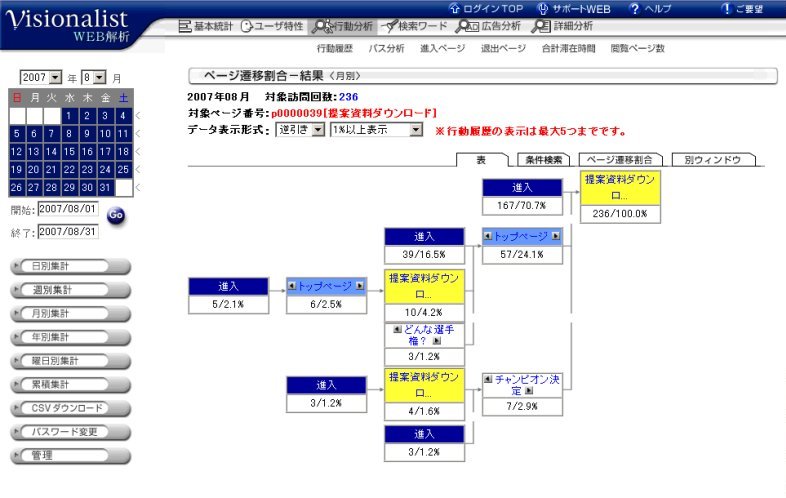
Task: Open サポートWEB link in header
Action: (x=574, y=9)
